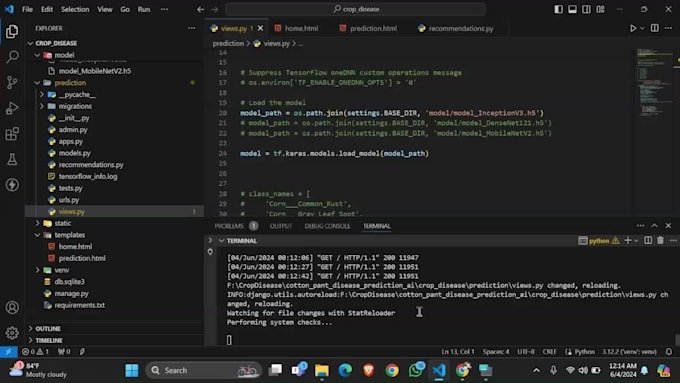Click the notifications bell in status bar
Screen dimensions: 680x383
[x=669, y=351]
